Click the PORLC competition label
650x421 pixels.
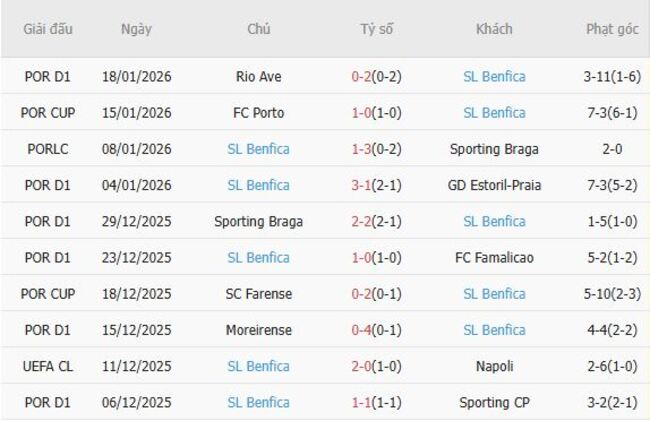[x=48, y=149]
